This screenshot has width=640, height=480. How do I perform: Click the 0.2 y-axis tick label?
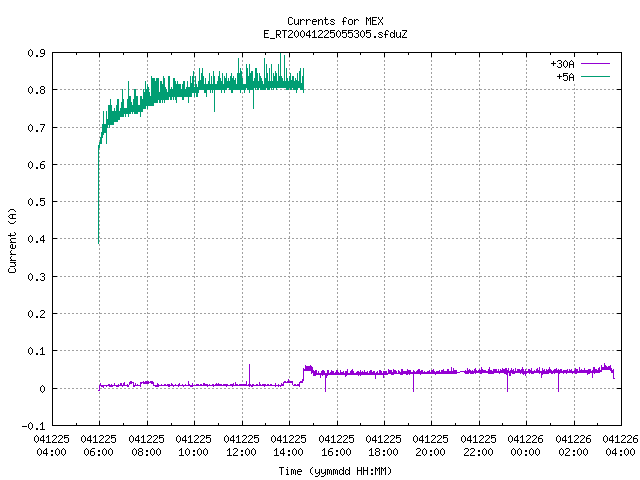(x=36, y=314)
